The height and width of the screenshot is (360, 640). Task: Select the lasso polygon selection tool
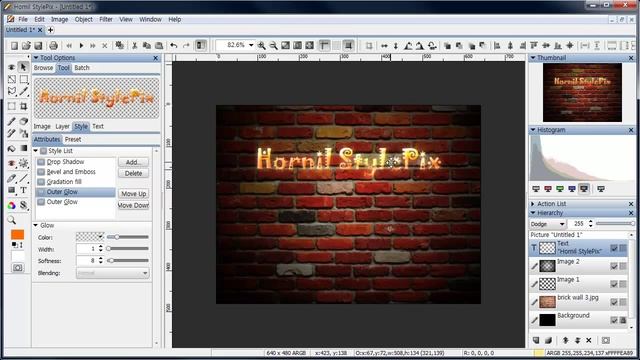click(12, 91)
